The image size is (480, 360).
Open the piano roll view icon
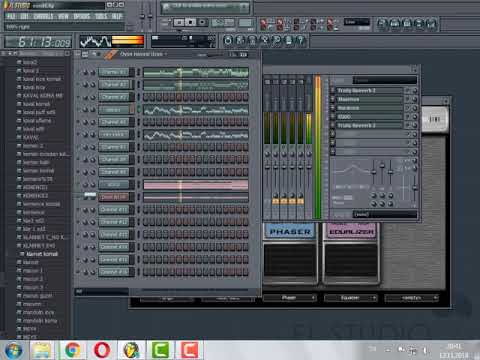pos(407,23)
